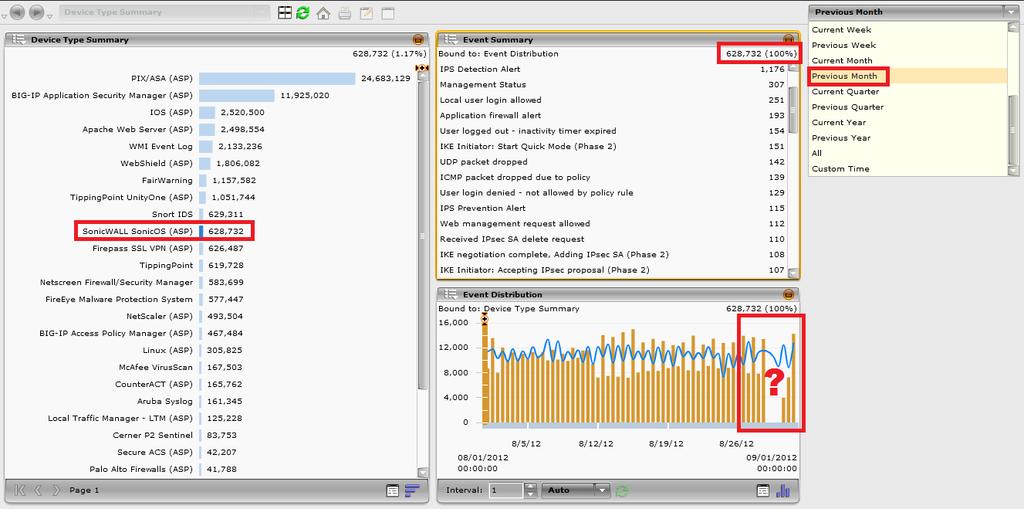The height and width of the screenshot is (509, 1024).
Task: Click inside the Interval value field
Action: coord(507,490)
